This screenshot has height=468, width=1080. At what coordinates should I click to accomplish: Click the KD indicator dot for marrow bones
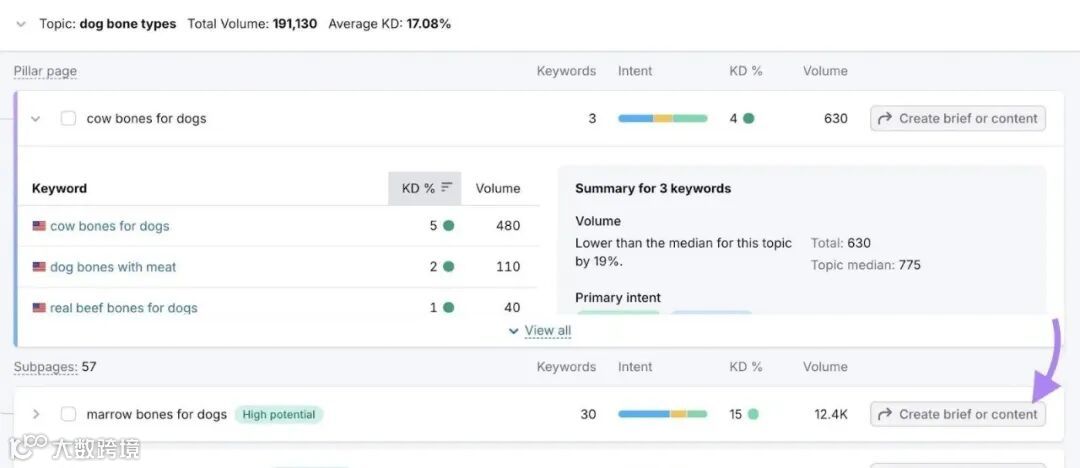[x=753, y=414]
